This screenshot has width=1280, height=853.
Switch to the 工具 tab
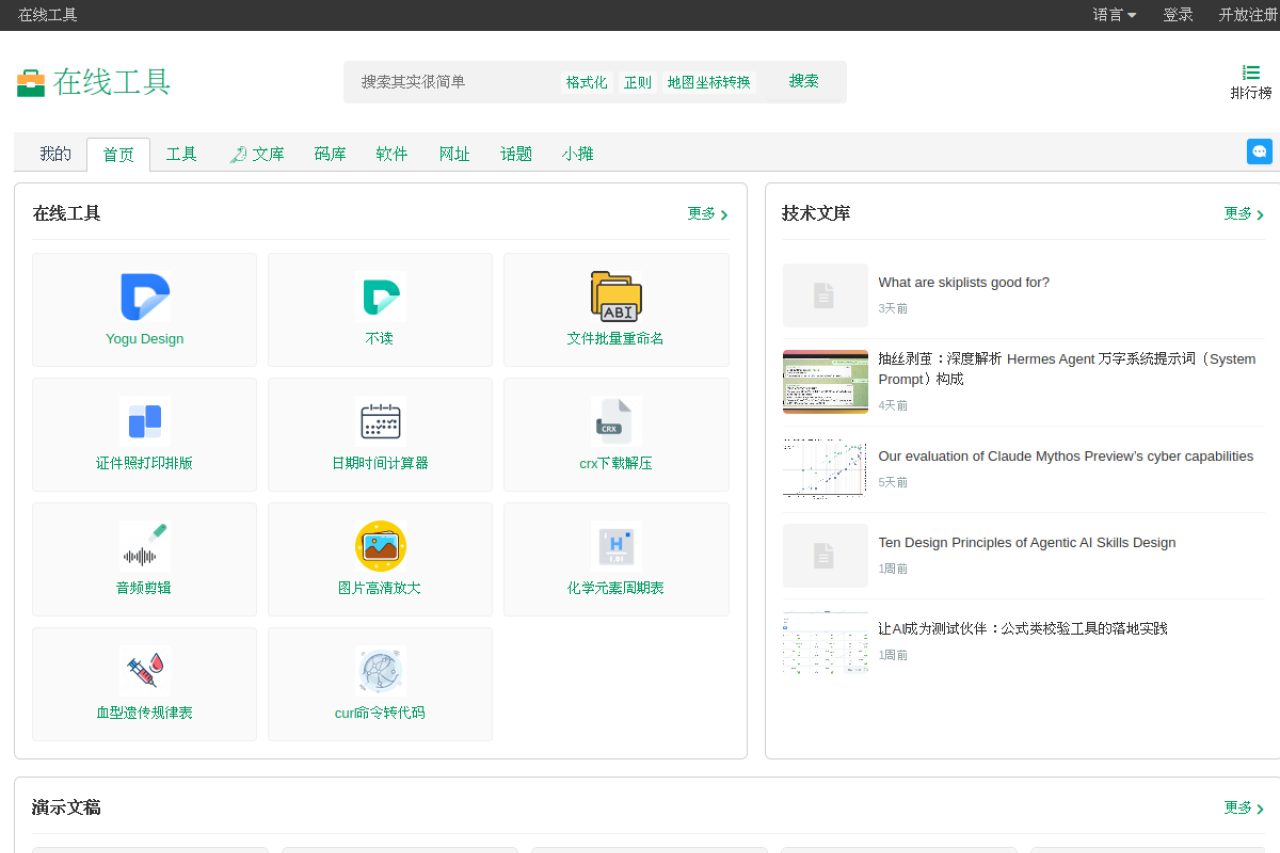click(x=181, y=154)
